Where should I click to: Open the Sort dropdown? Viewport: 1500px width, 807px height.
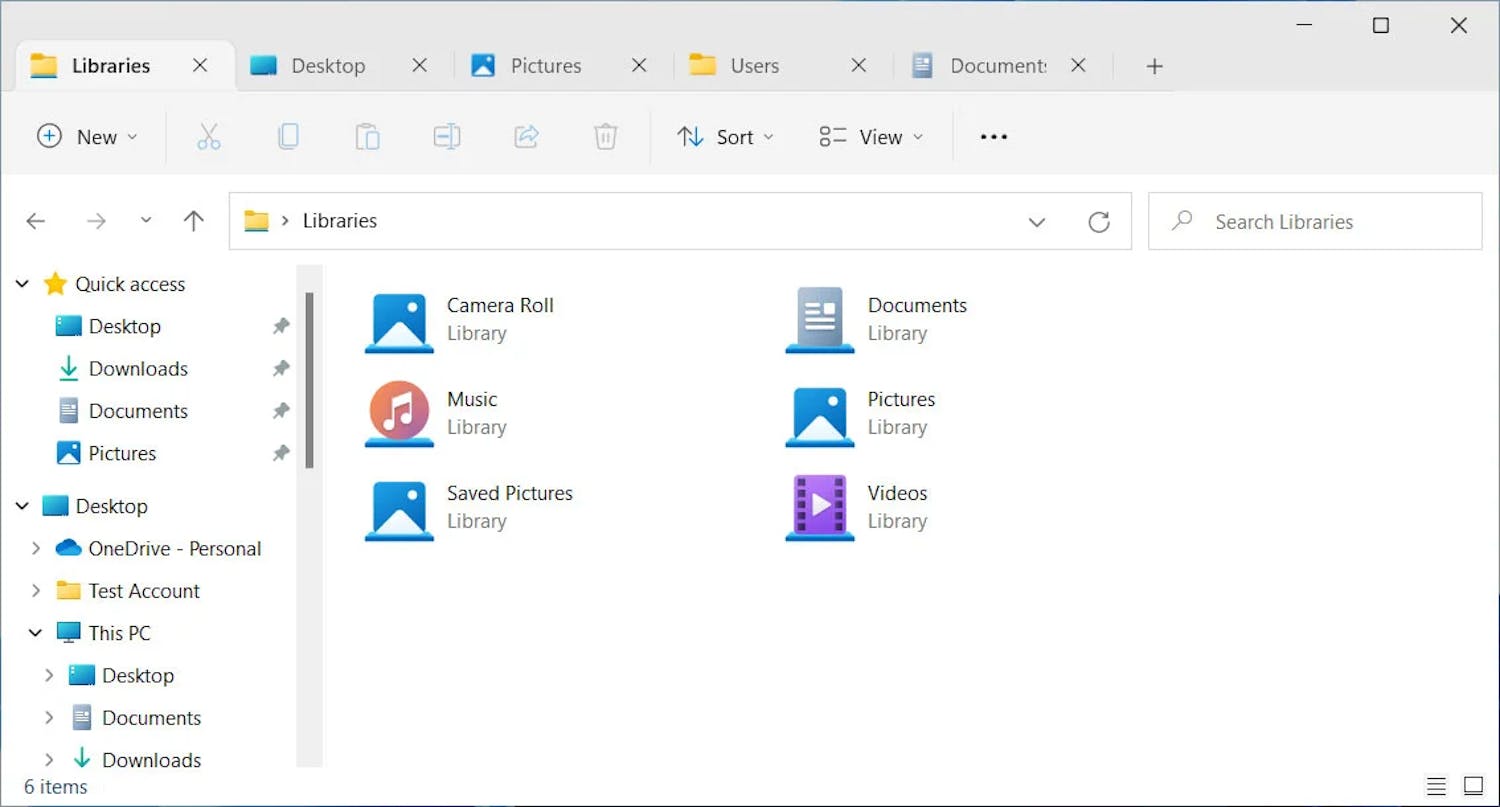726,137
